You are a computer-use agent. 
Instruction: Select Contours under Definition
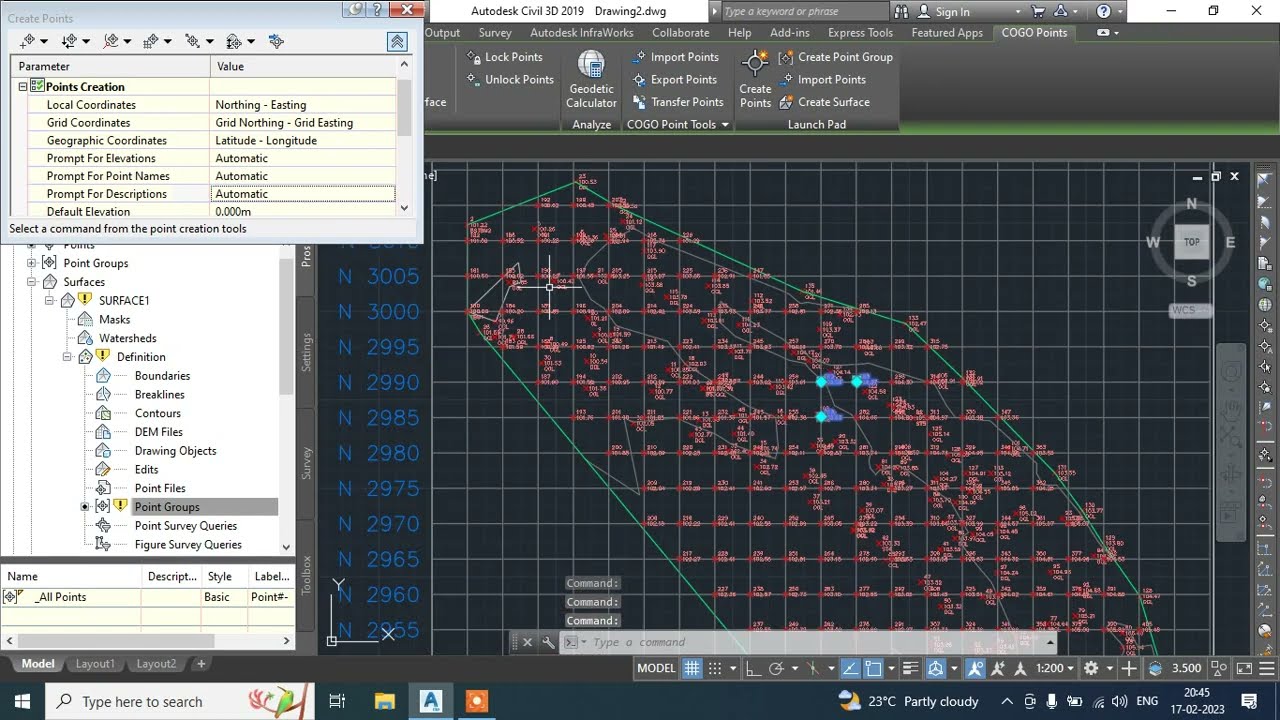[158, 413]
